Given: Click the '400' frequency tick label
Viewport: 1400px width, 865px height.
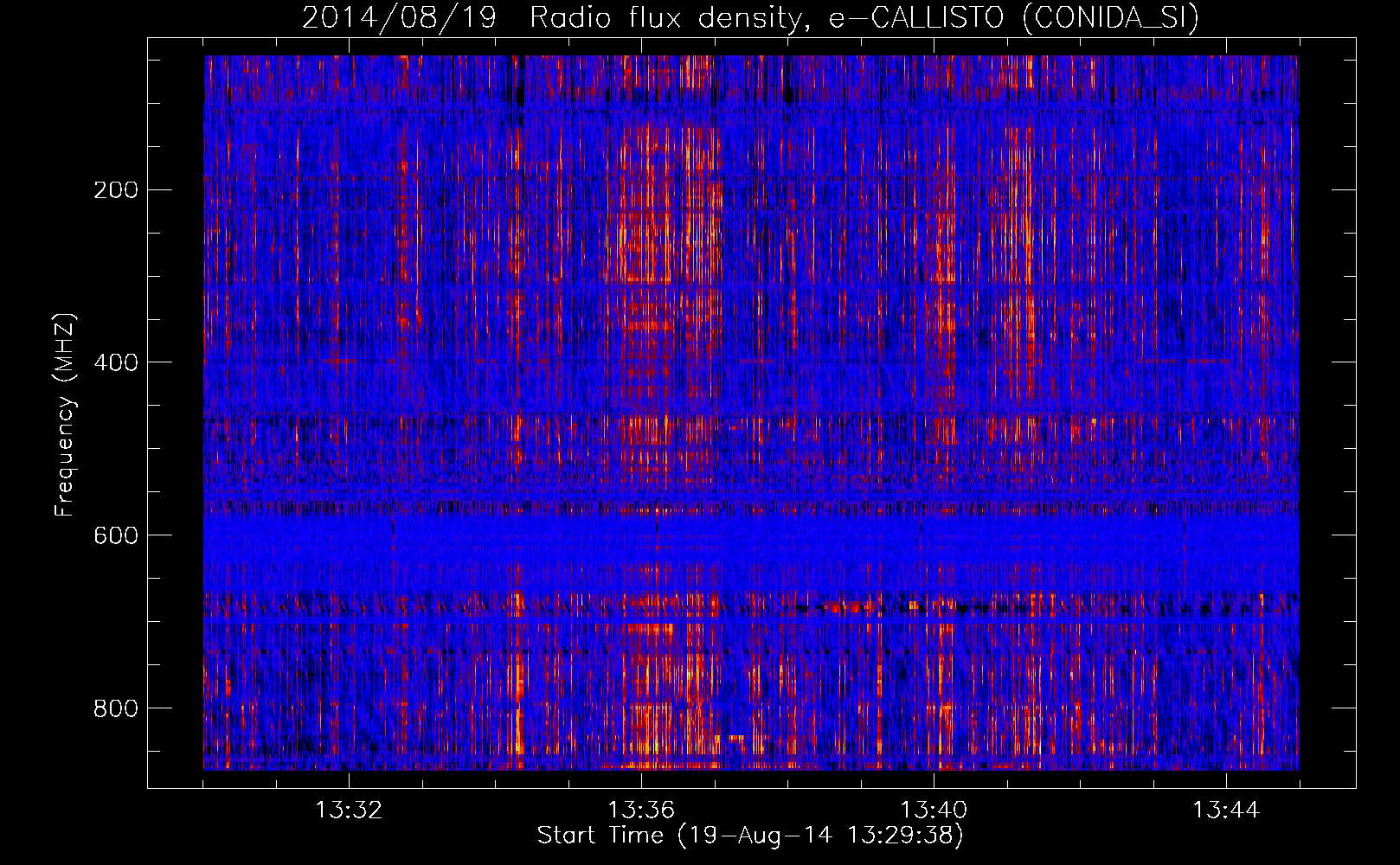Looking at the screenshot, I should click(x=116, y=362).
